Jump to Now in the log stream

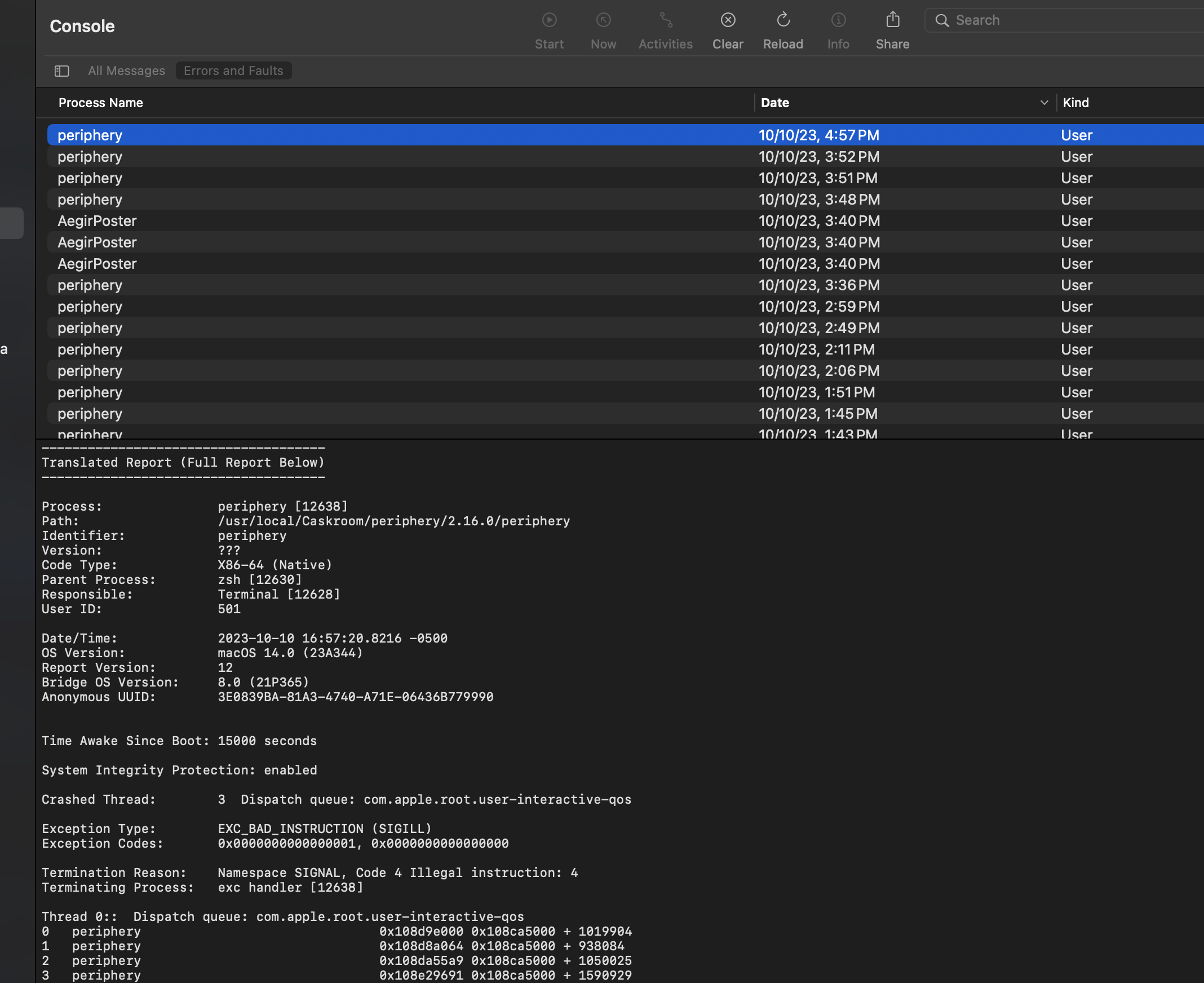pos(603,28)
